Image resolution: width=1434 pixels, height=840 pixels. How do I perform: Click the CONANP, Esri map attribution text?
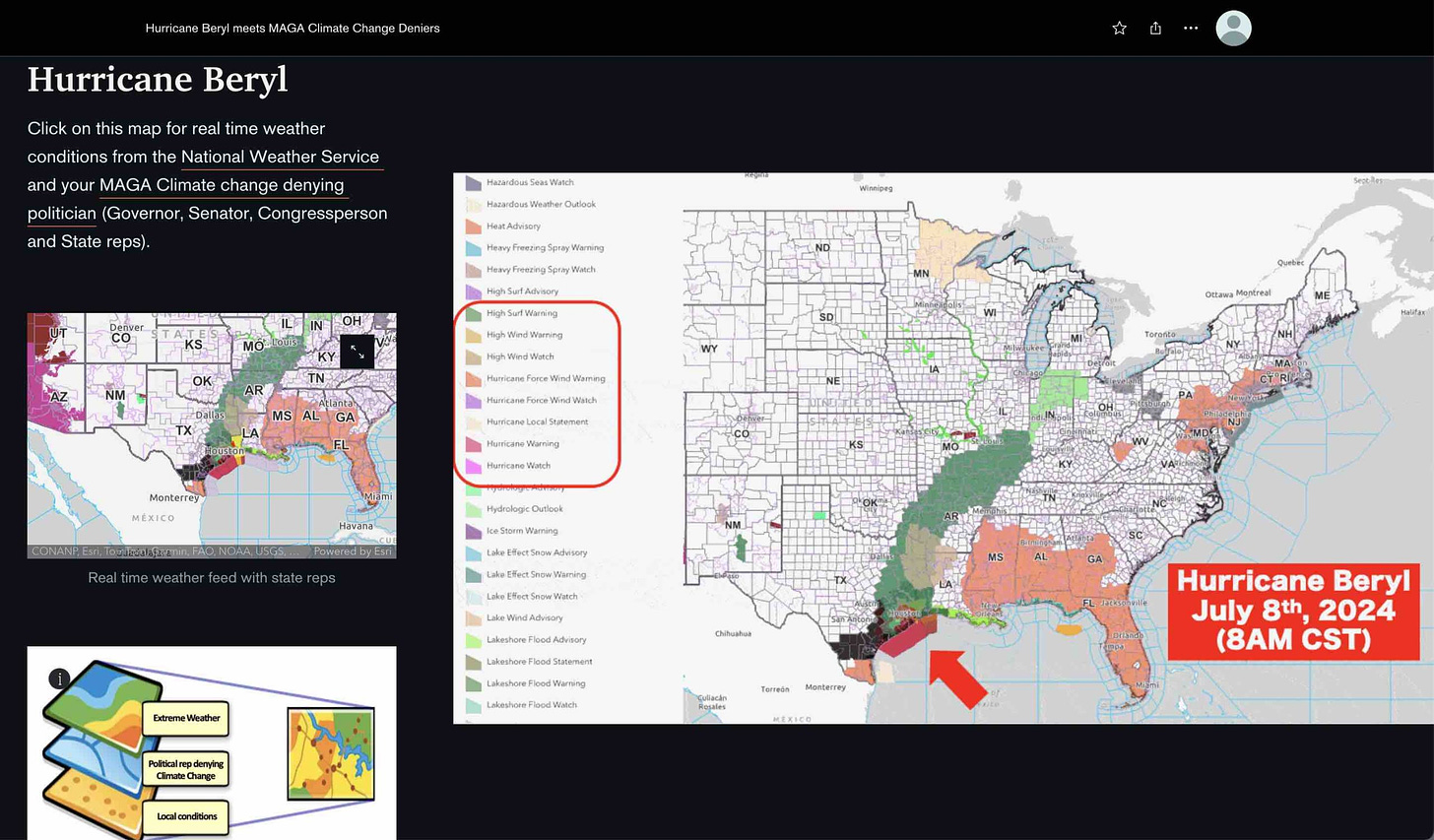[165, 551]
